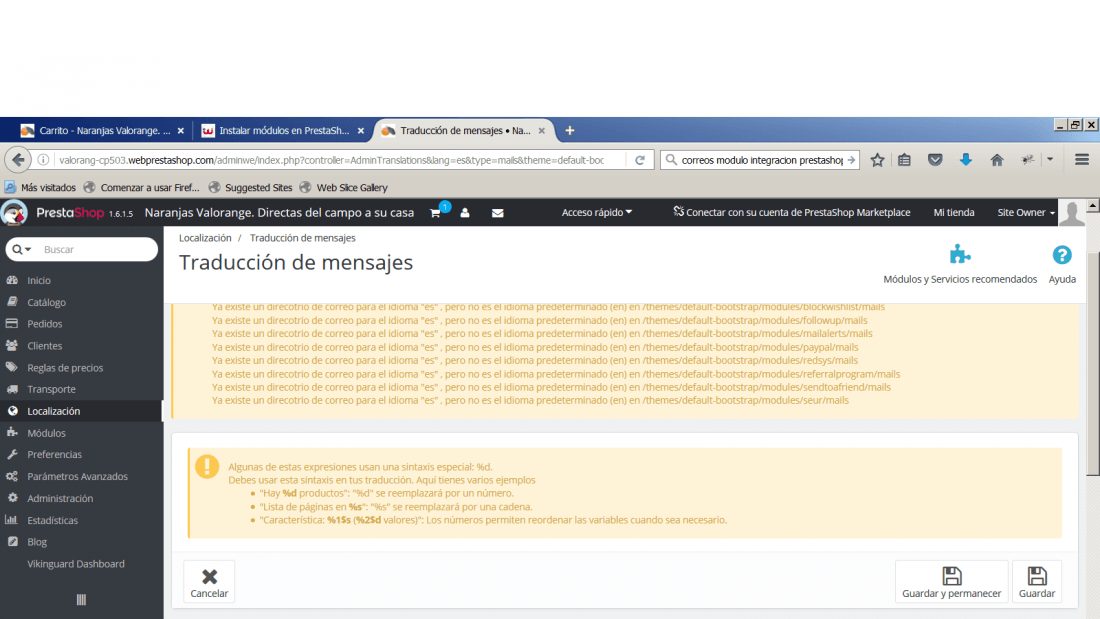This screenshot has width=1100, height=619.
Task: Collapse sidebar with bottom menu toggle icon
Action: pyautogui.click(x=81, y=599)
